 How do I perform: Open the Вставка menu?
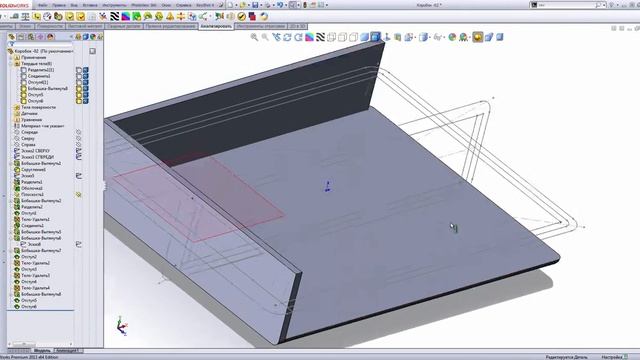click(90, 5)
